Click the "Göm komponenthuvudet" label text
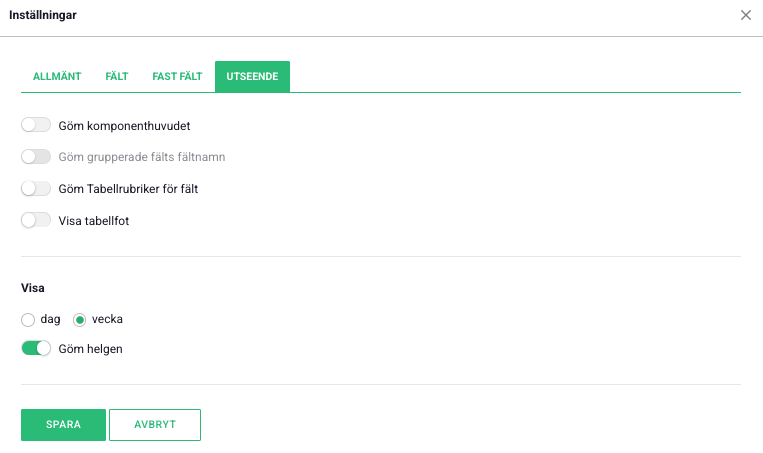 coord(125,126)
